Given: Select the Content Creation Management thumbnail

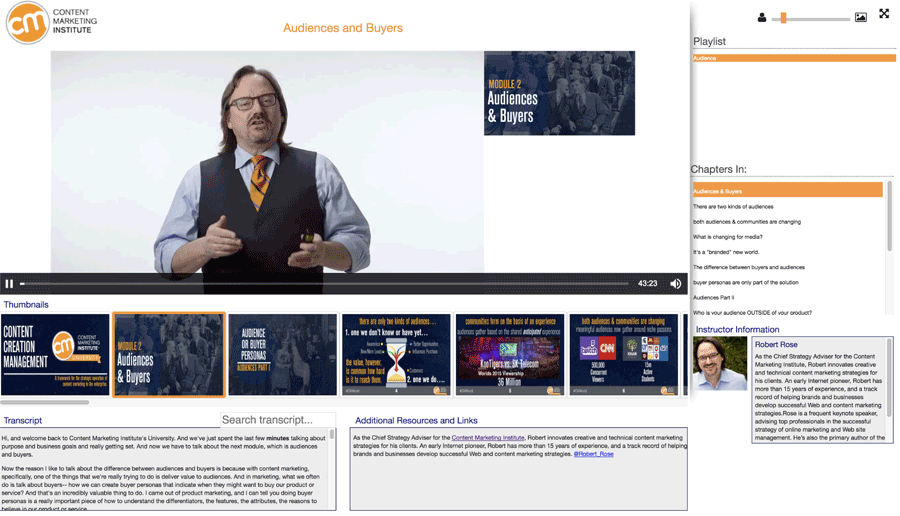Looking at the screenshot, I should 55,354.
